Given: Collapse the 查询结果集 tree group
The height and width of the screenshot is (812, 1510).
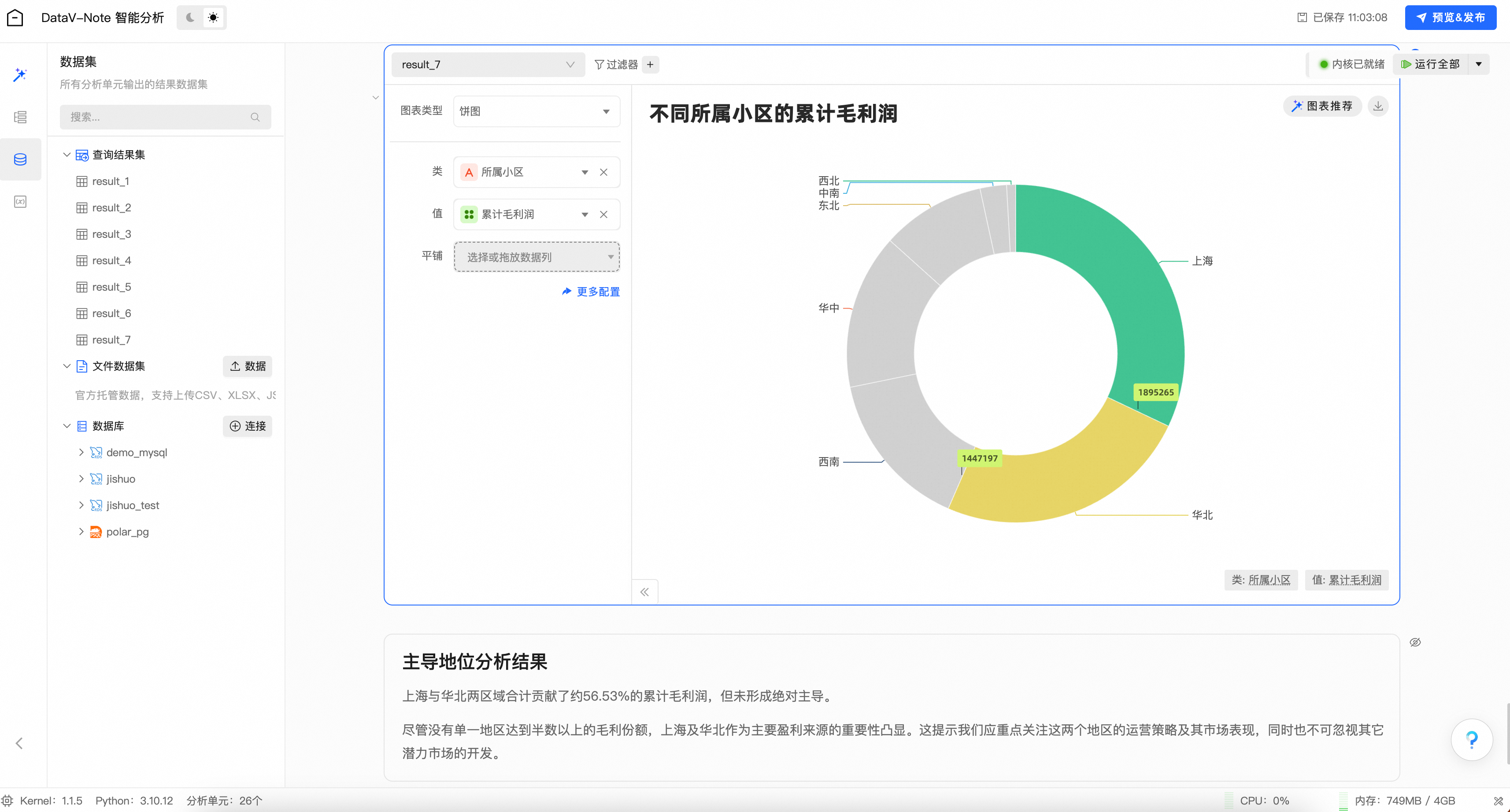Looking at the screenshot, I should pos(66,155).
